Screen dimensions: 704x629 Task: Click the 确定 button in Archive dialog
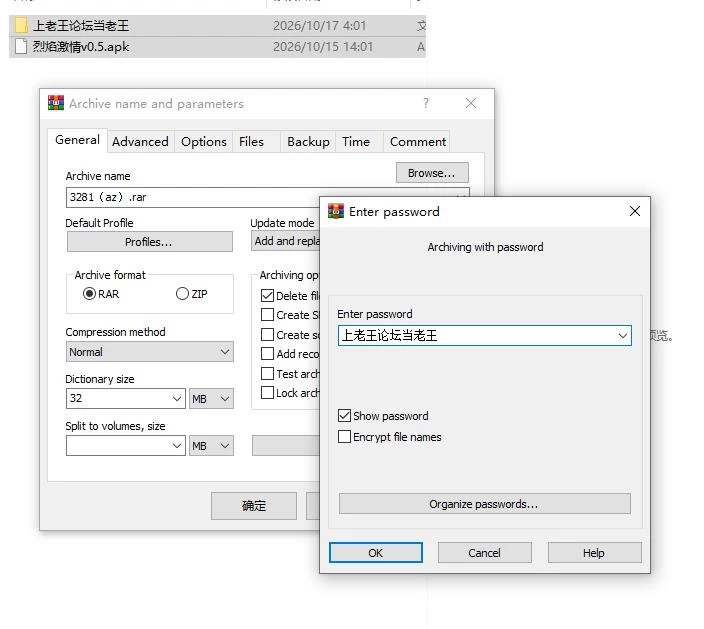tap(254, 506)
